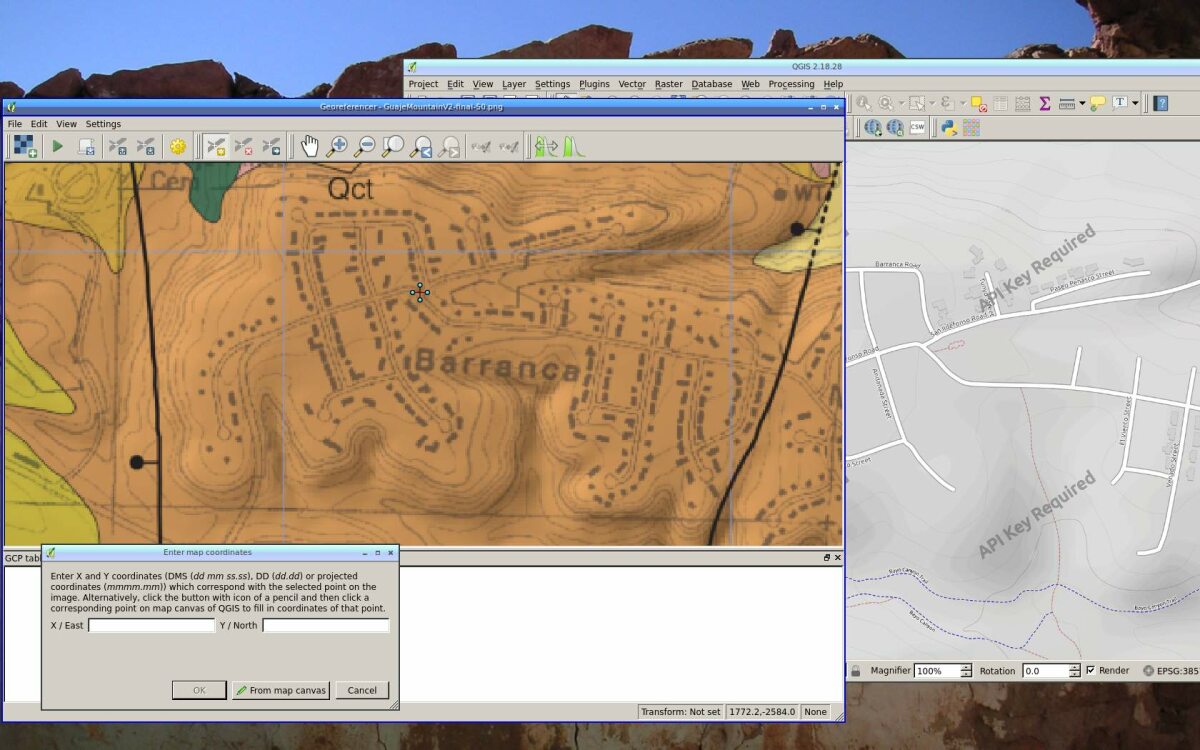Viewport: 1200px width, 750px height.
Task: Select the Add Point tool
Action: (x=216, y=147)
